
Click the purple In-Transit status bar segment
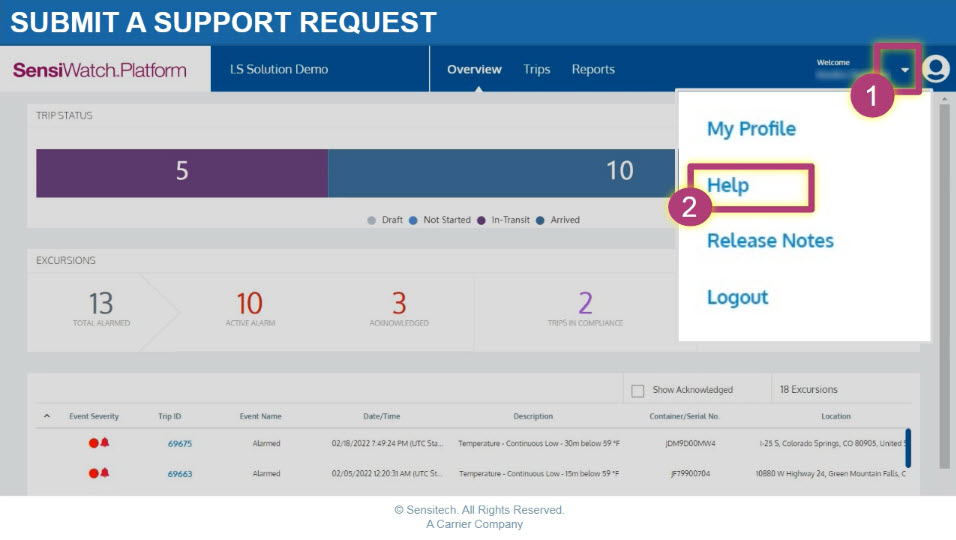[182, 172]
